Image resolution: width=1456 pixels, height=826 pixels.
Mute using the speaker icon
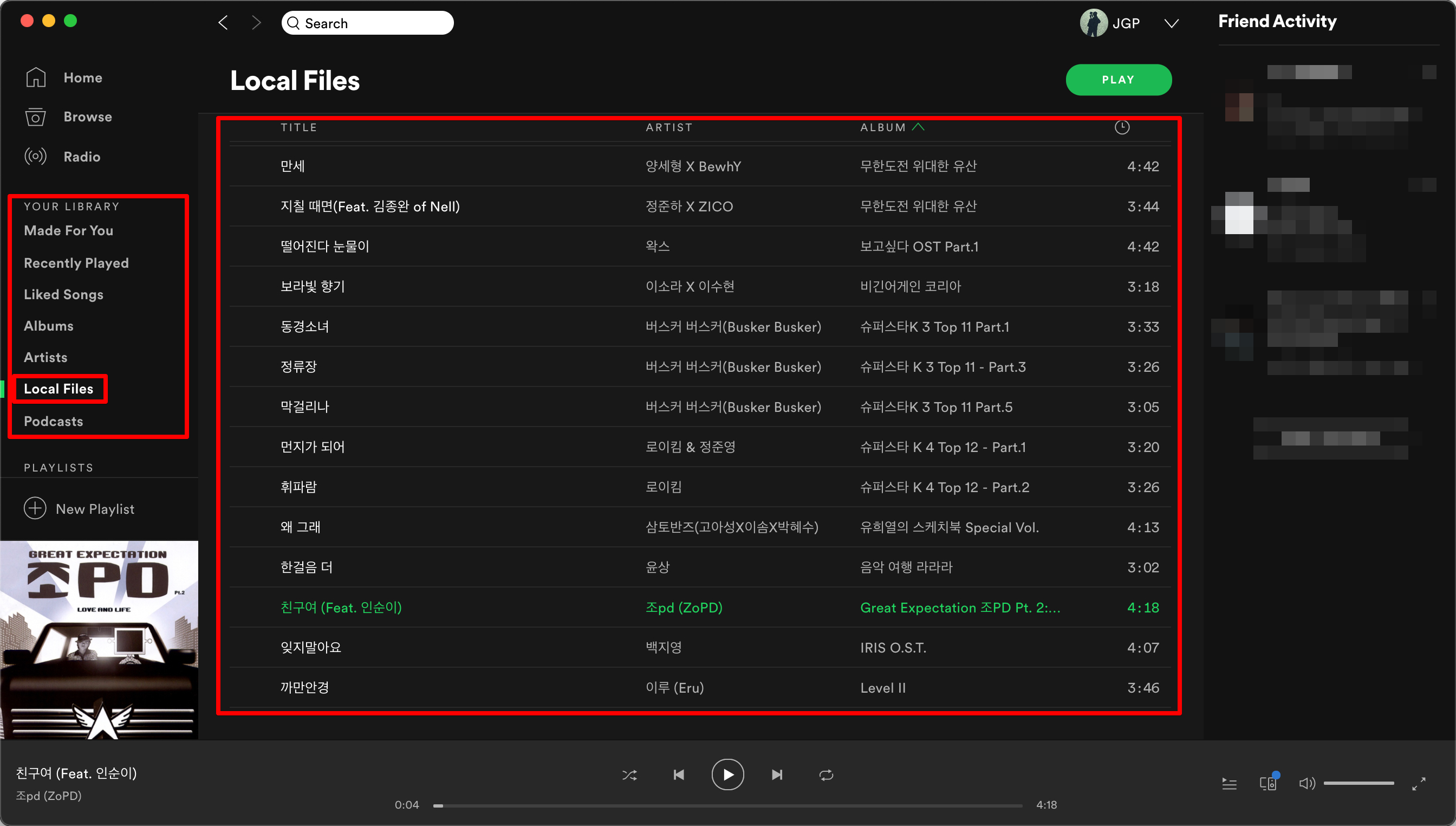pyautogui.click(x=1306, y=783)
